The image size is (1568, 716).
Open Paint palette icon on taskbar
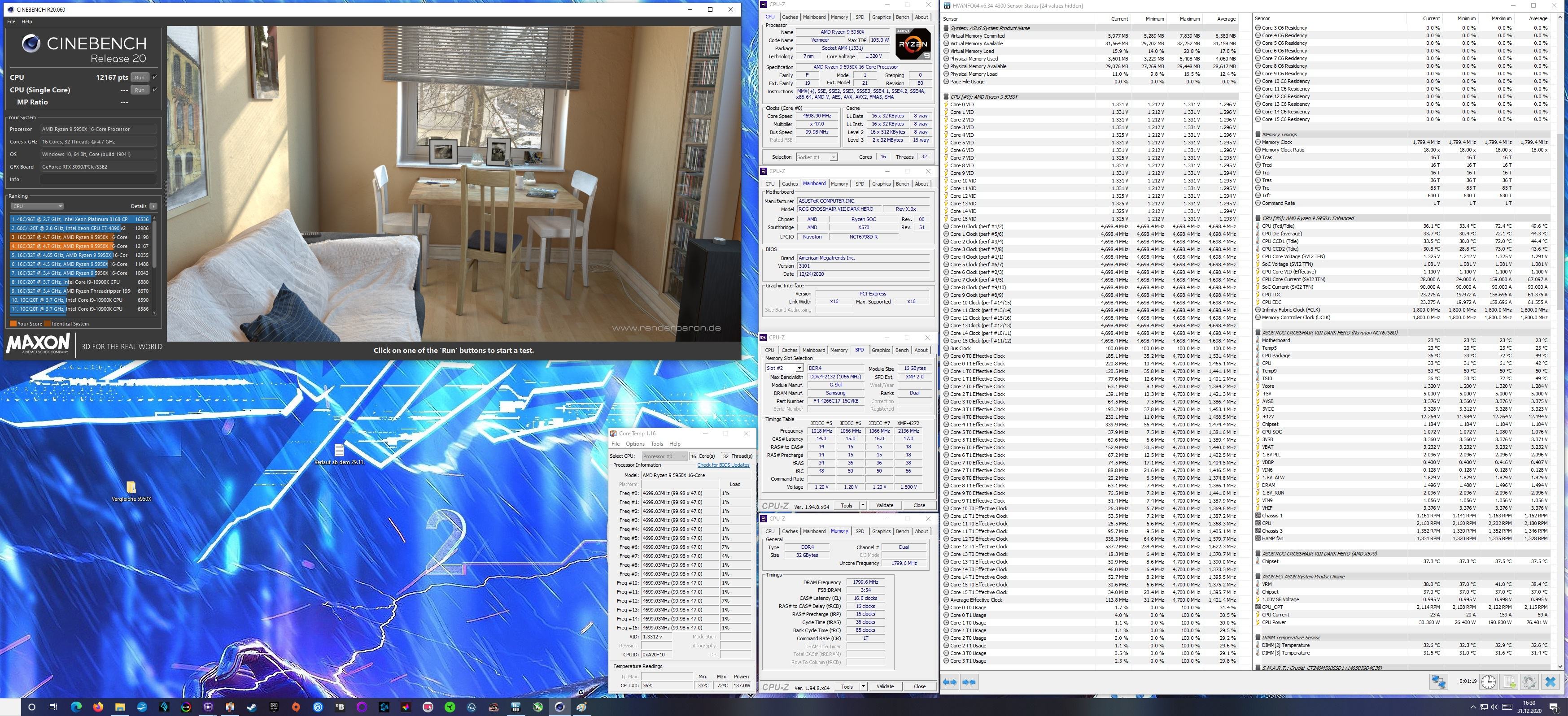click(x=581, y=707)
